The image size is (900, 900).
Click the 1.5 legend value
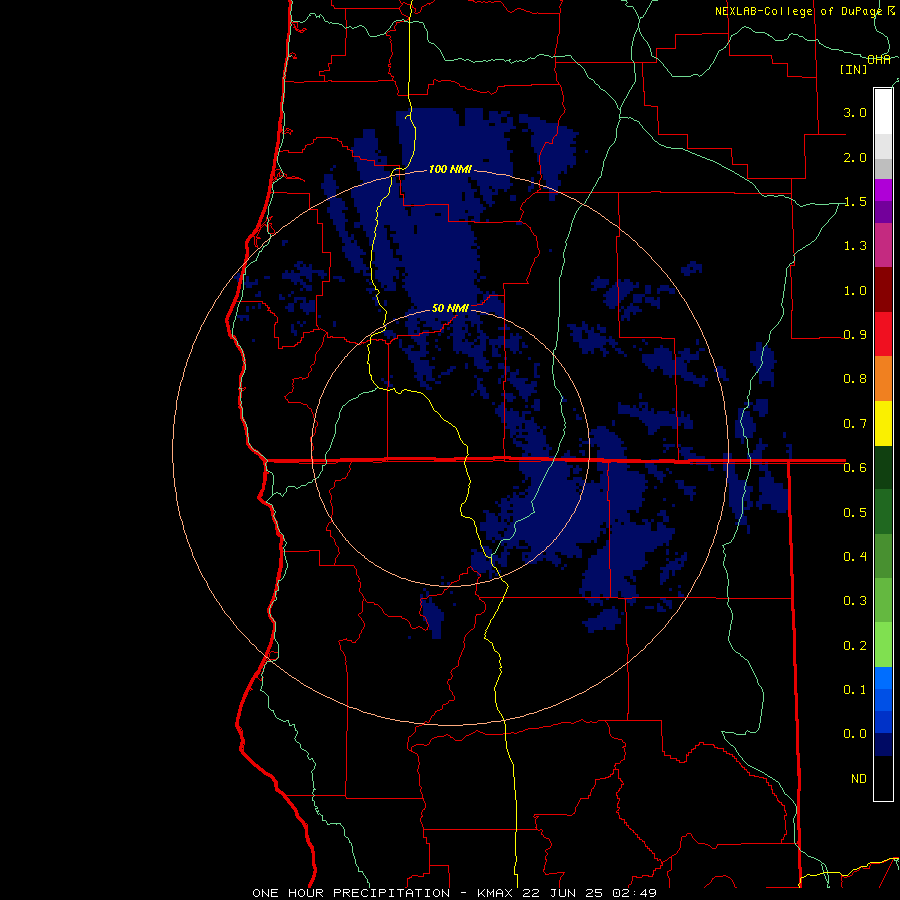(855, 201)
